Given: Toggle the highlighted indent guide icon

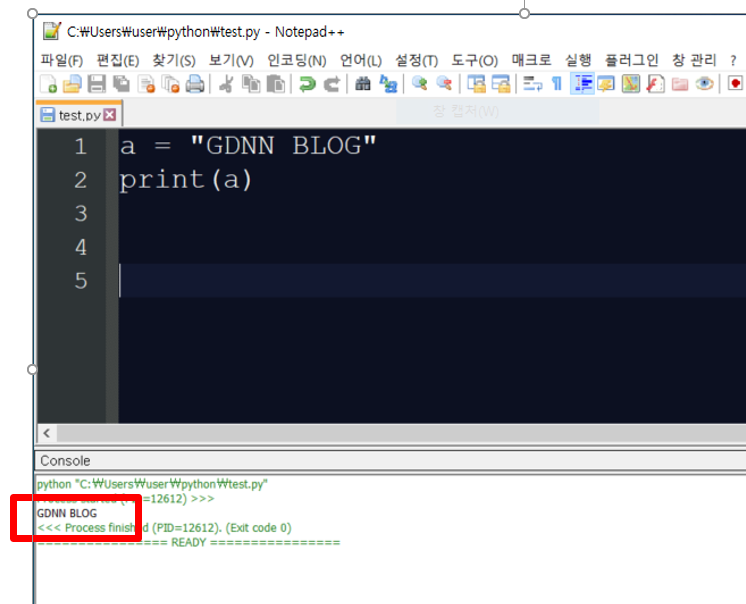Looking at the screenshot, I should (582, 84).
